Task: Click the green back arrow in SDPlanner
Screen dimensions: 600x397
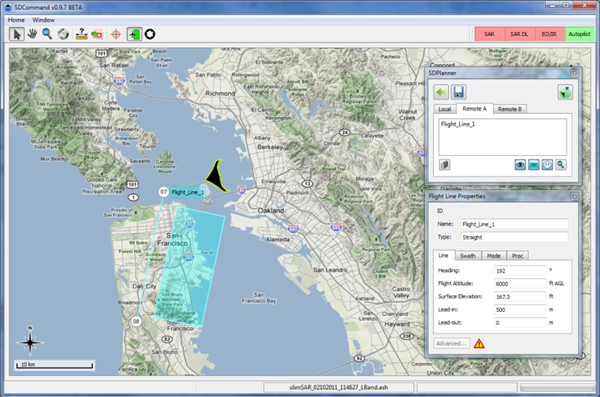Action: [x=441, y=92]
